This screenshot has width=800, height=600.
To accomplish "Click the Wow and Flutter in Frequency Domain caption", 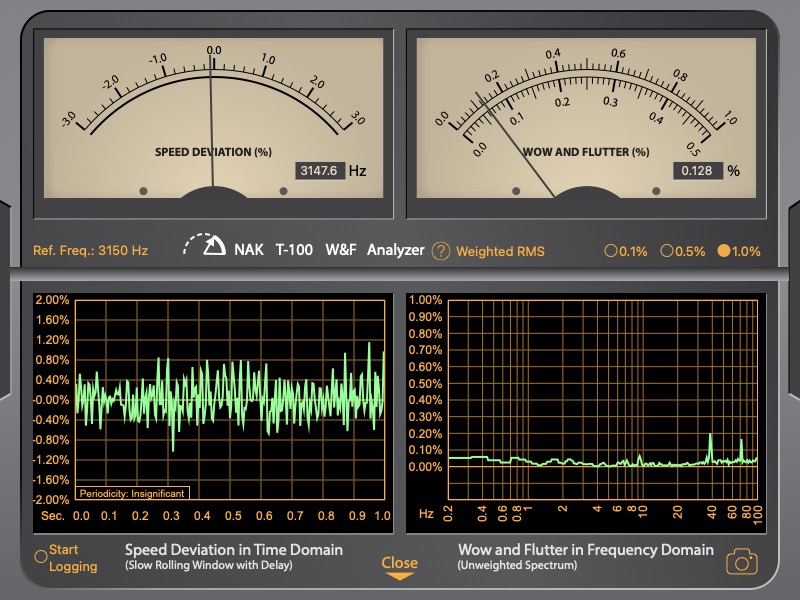I will [586, 550].
